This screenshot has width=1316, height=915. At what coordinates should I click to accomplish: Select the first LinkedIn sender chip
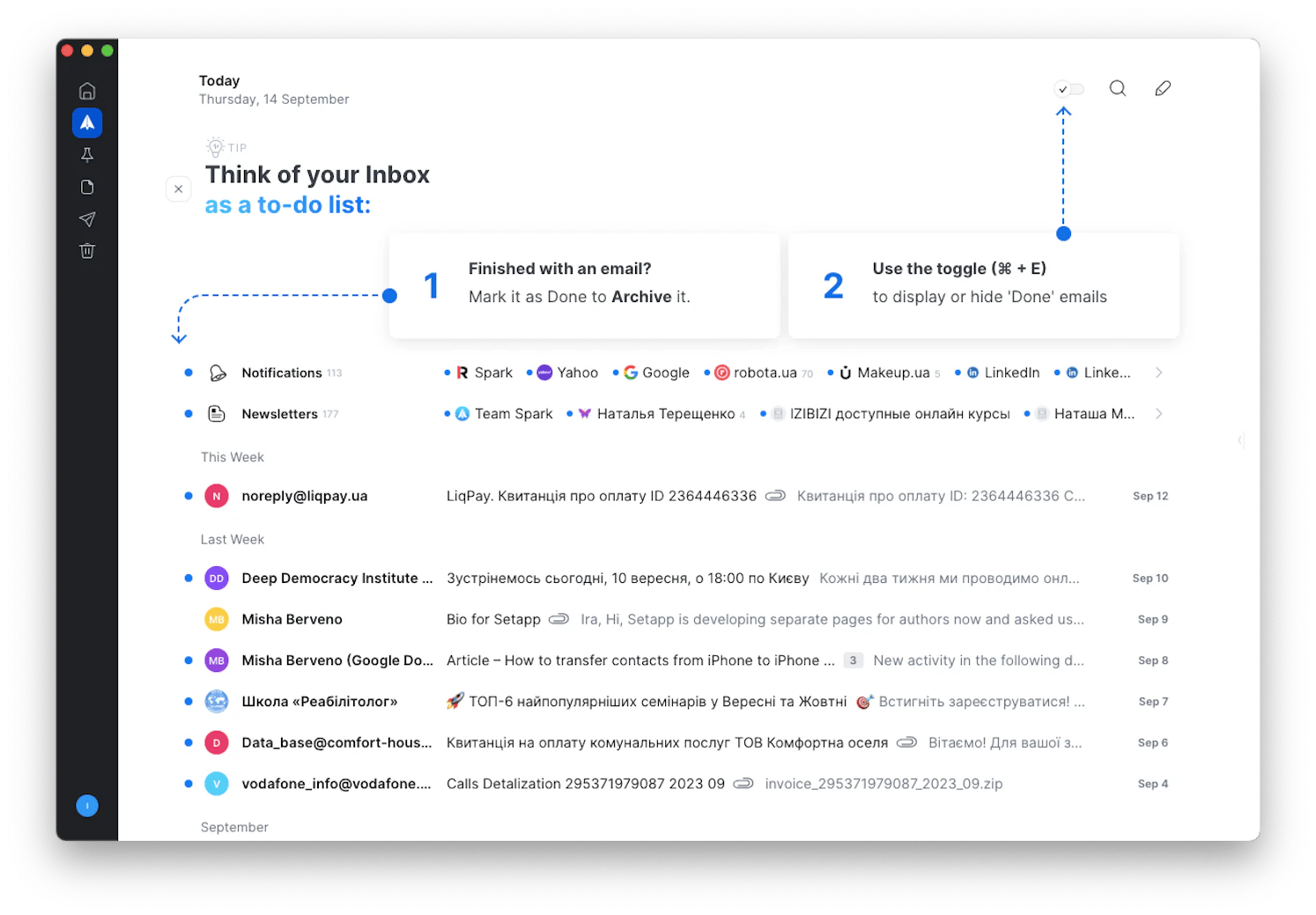pos(1003,373)
